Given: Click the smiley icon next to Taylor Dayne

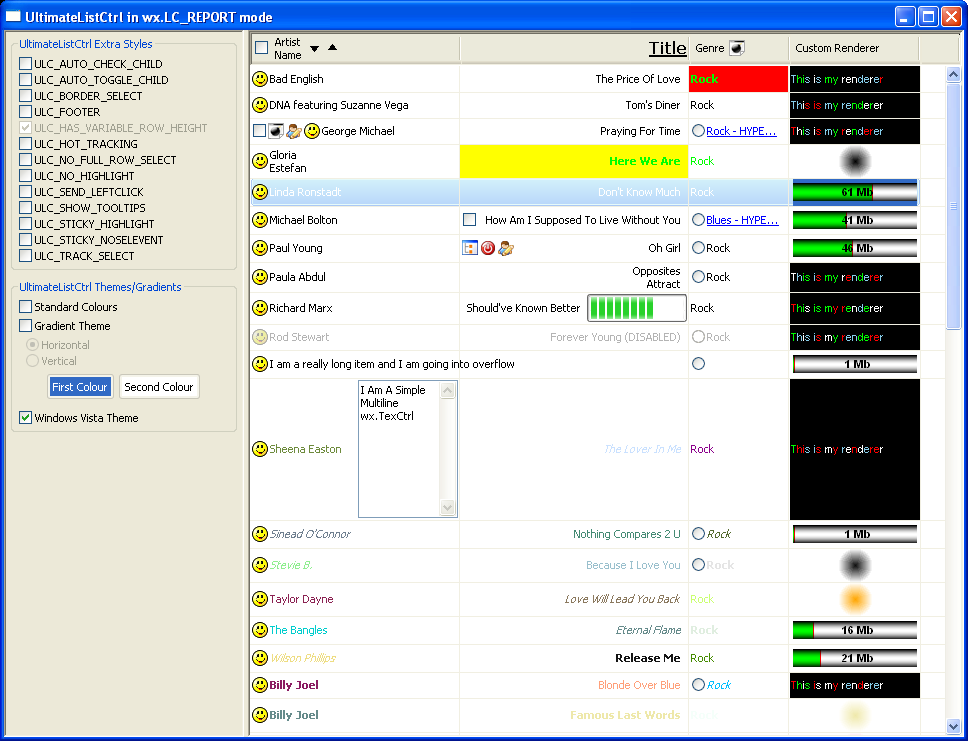Looking at the screenshot, I should 260,599.
